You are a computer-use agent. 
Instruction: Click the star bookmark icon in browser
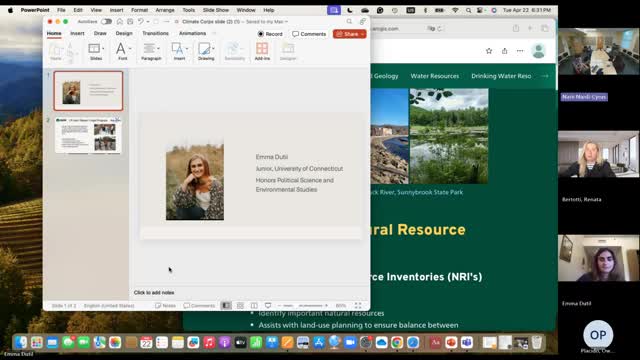pyautogui.click(x=489, y=51)
